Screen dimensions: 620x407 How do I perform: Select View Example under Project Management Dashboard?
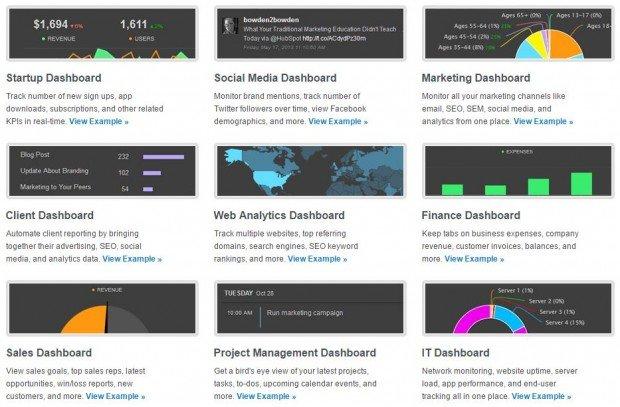[266, 396]
